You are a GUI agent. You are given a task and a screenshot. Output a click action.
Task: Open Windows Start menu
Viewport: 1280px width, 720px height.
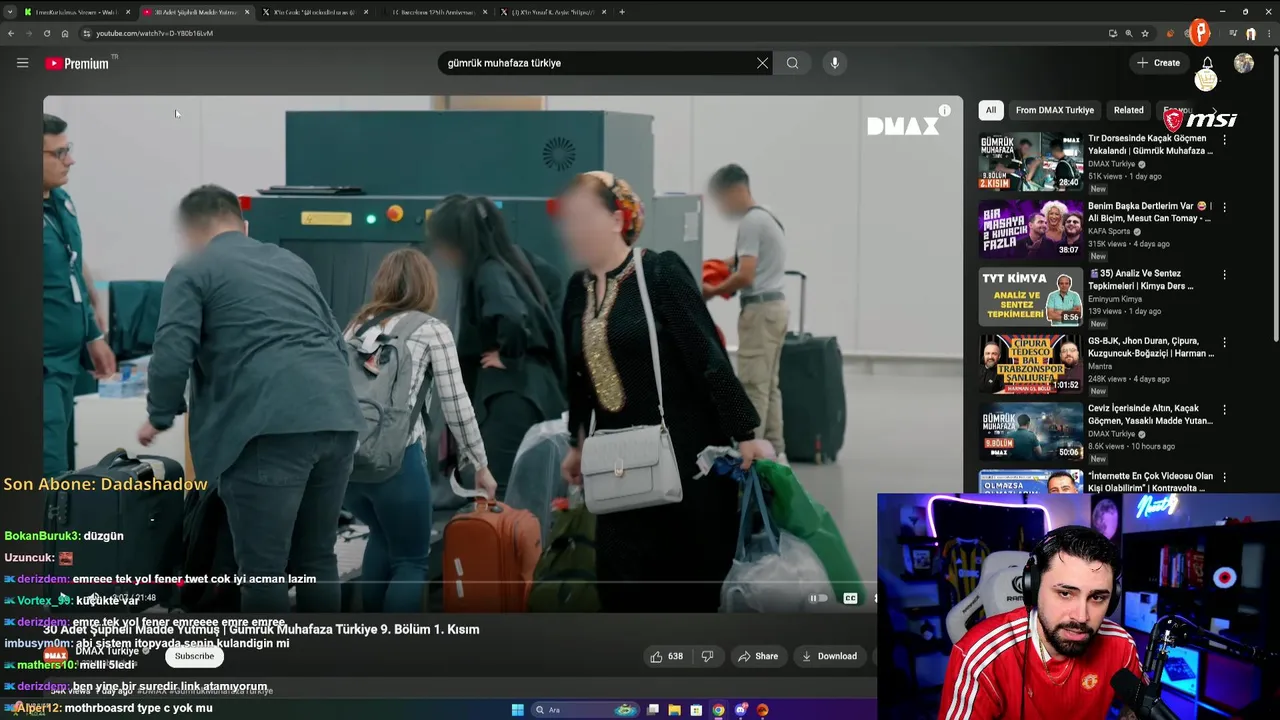(517, 710)
